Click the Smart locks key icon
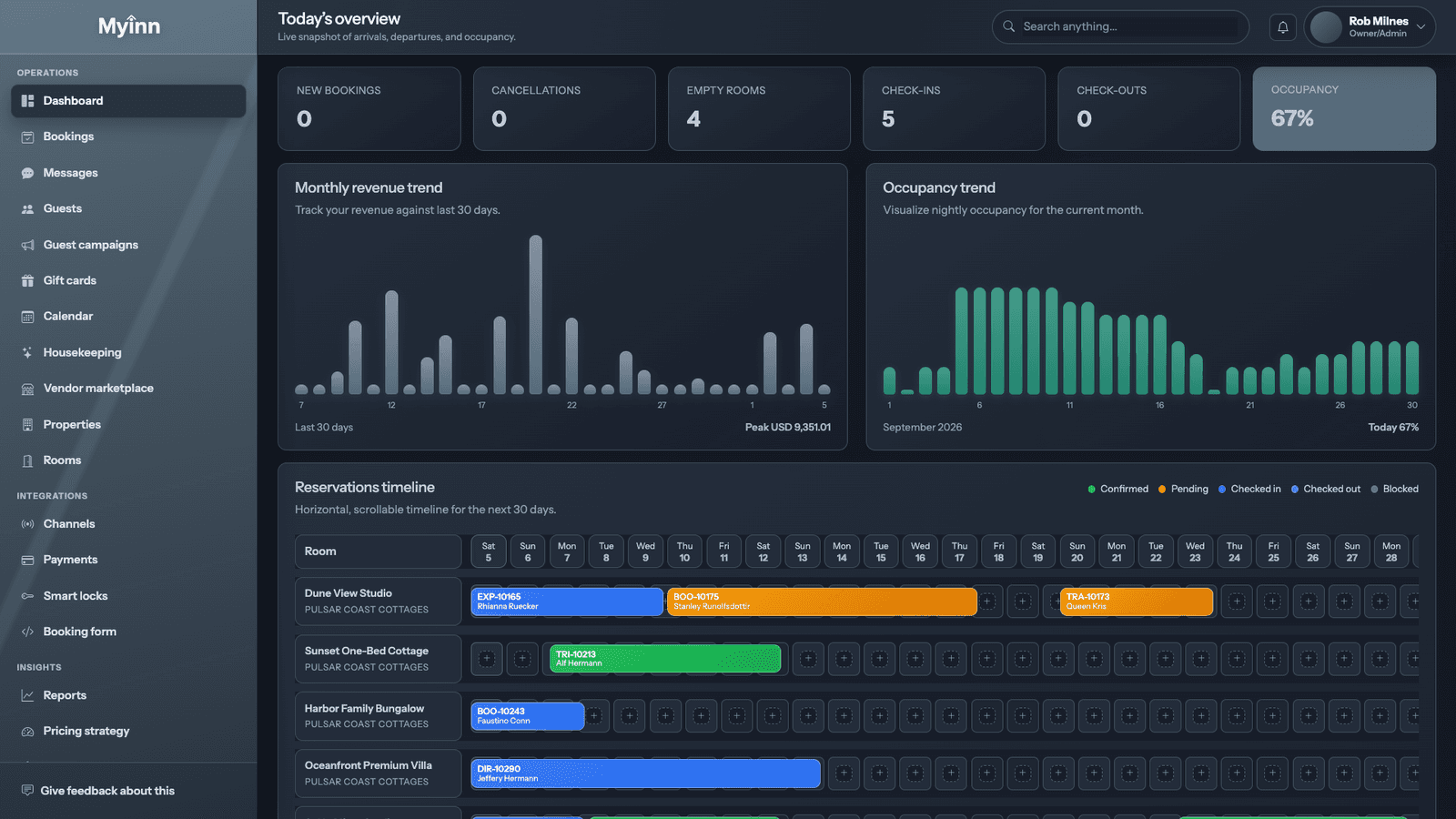 [x=27, y=596]
